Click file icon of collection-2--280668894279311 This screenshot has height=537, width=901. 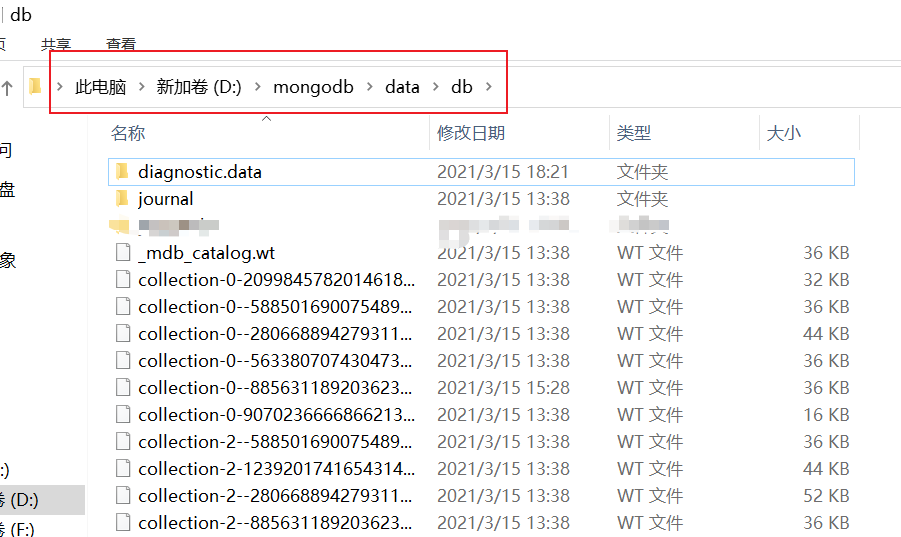[123, 495]
